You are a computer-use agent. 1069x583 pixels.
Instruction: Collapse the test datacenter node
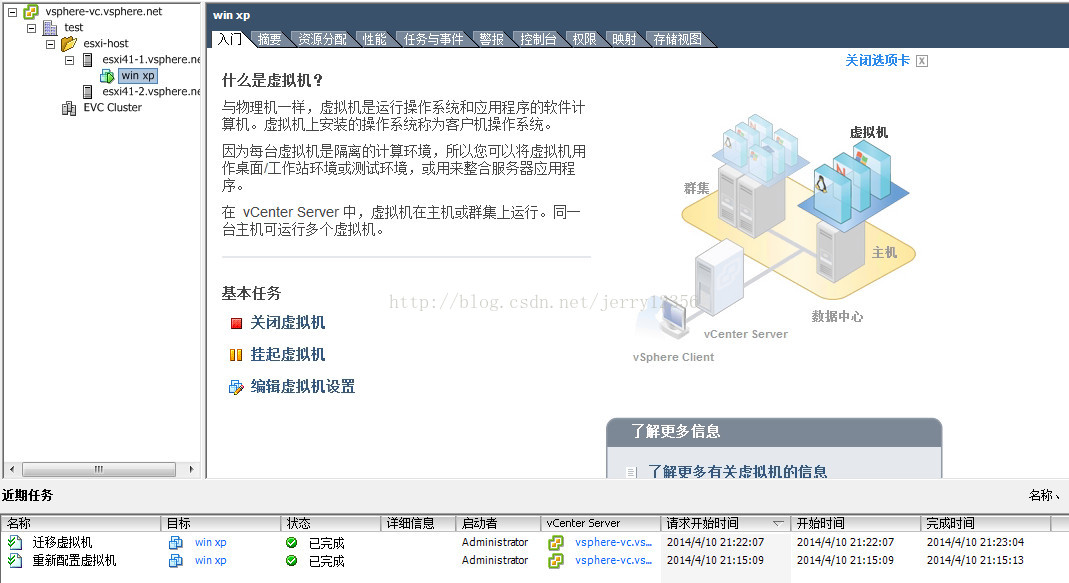click(x=31, y=28)
